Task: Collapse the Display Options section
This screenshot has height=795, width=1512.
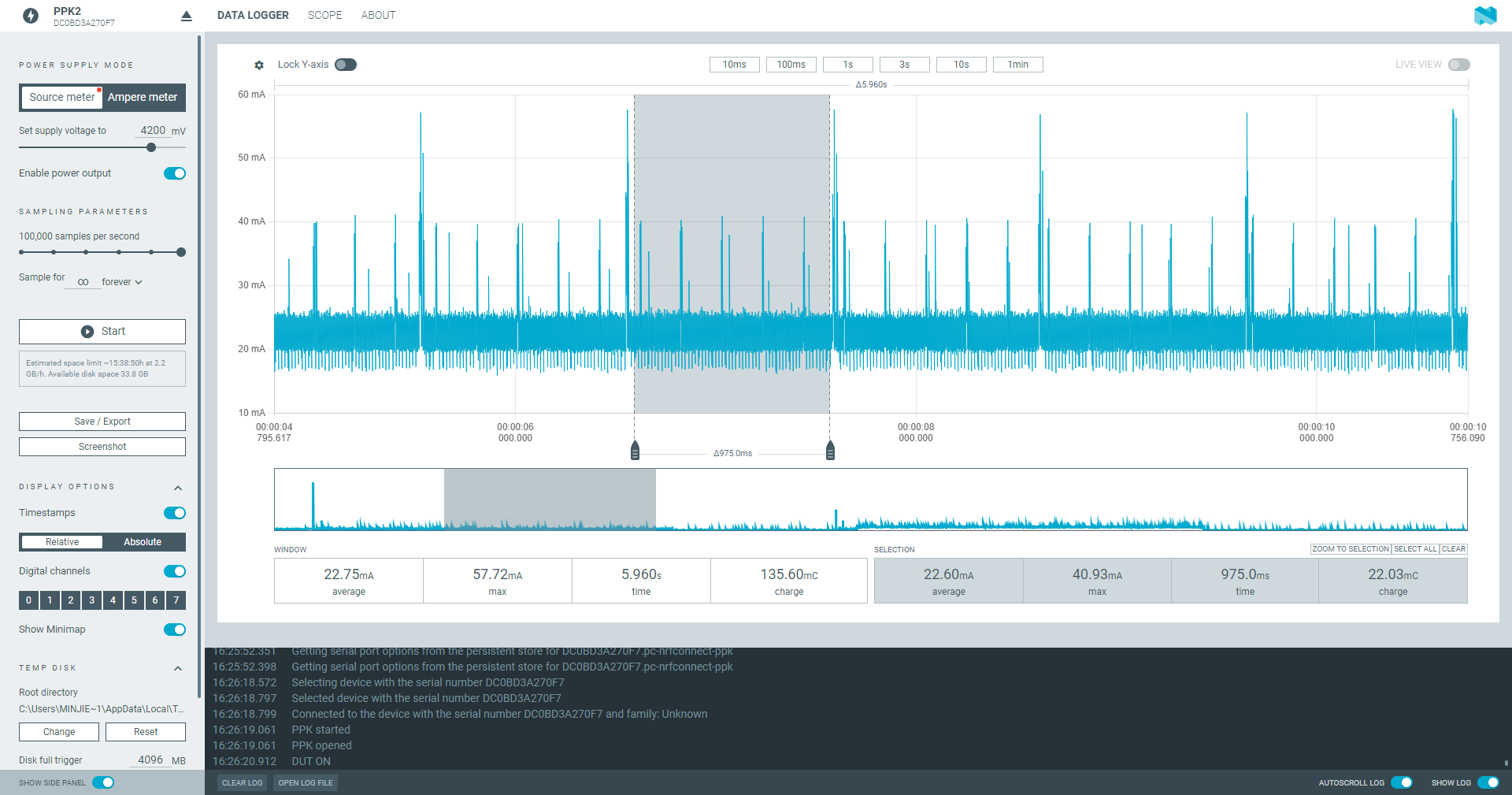Action: (178, 488)
